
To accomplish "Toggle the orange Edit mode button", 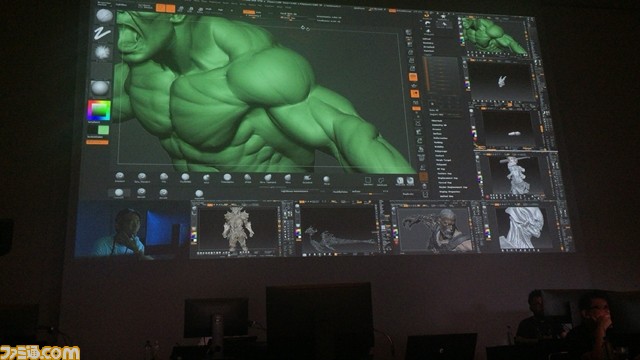I will click(x=160, y=8).
